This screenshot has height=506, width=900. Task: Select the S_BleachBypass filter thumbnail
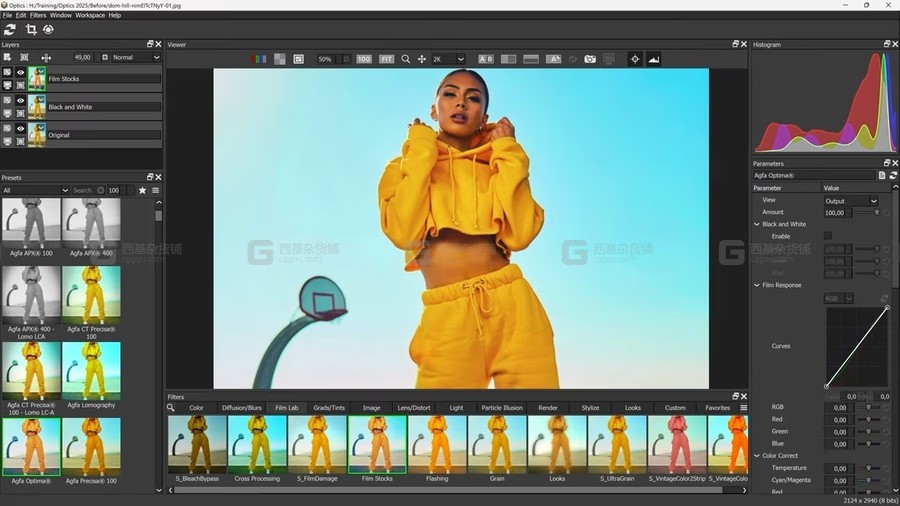(197, 445)
